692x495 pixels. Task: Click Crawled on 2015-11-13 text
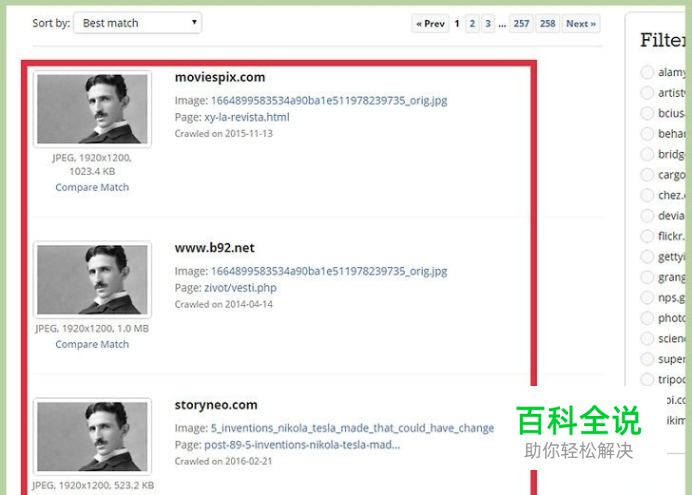coord(224,134)
